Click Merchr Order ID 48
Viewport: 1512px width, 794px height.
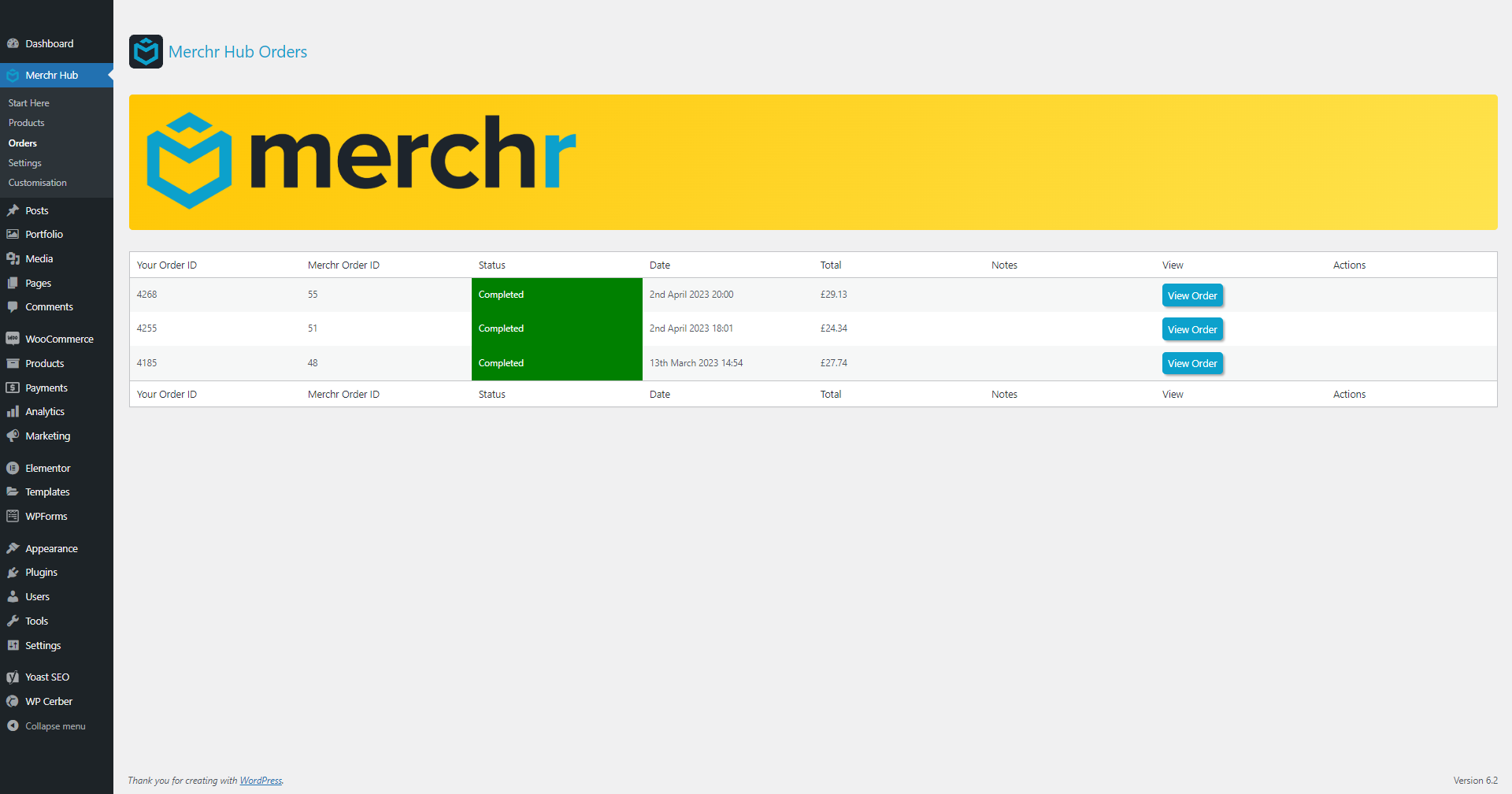click(313, 363)
